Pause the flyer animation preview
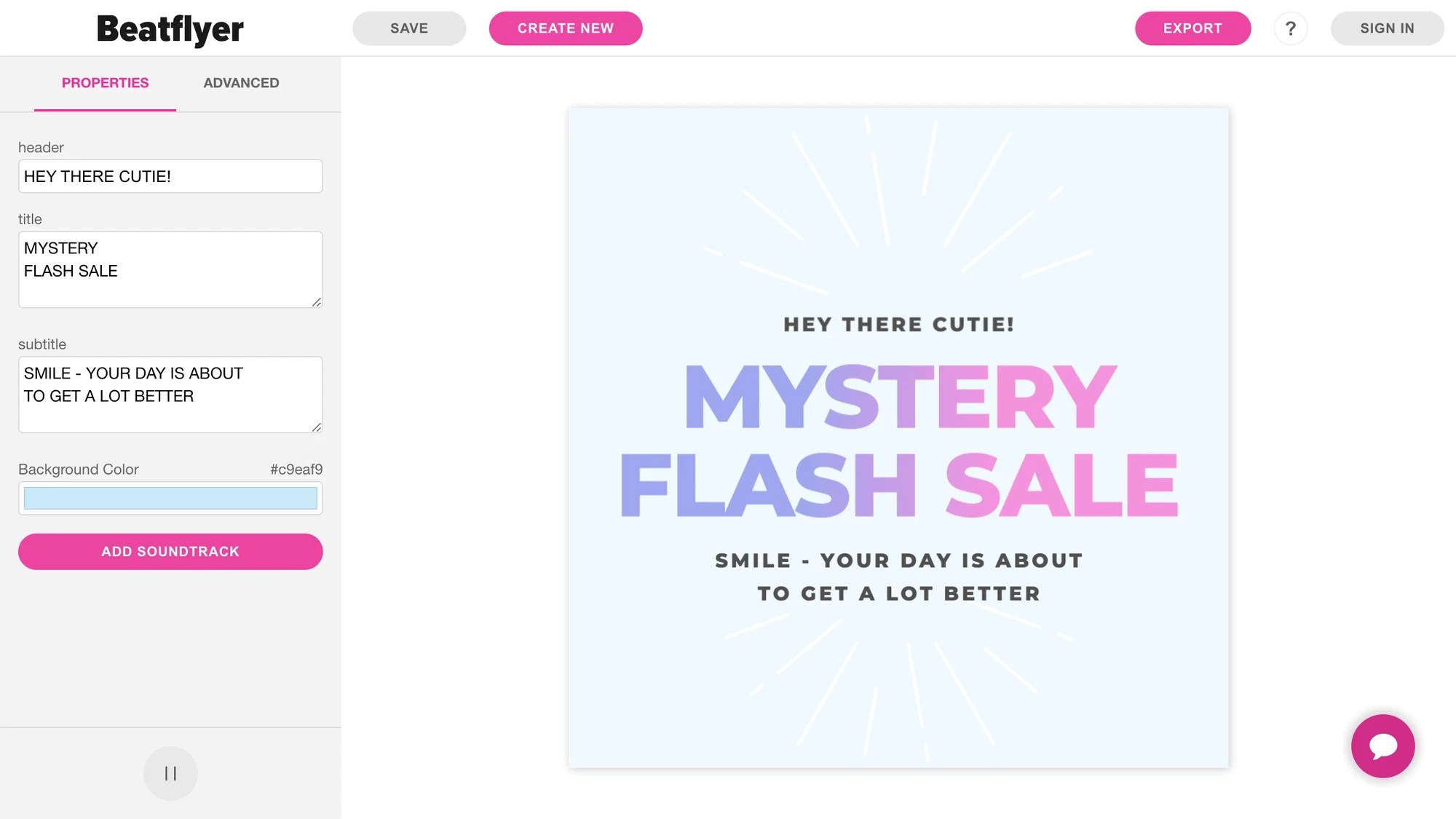This screenshot has height=819, width=1456. 170,773
